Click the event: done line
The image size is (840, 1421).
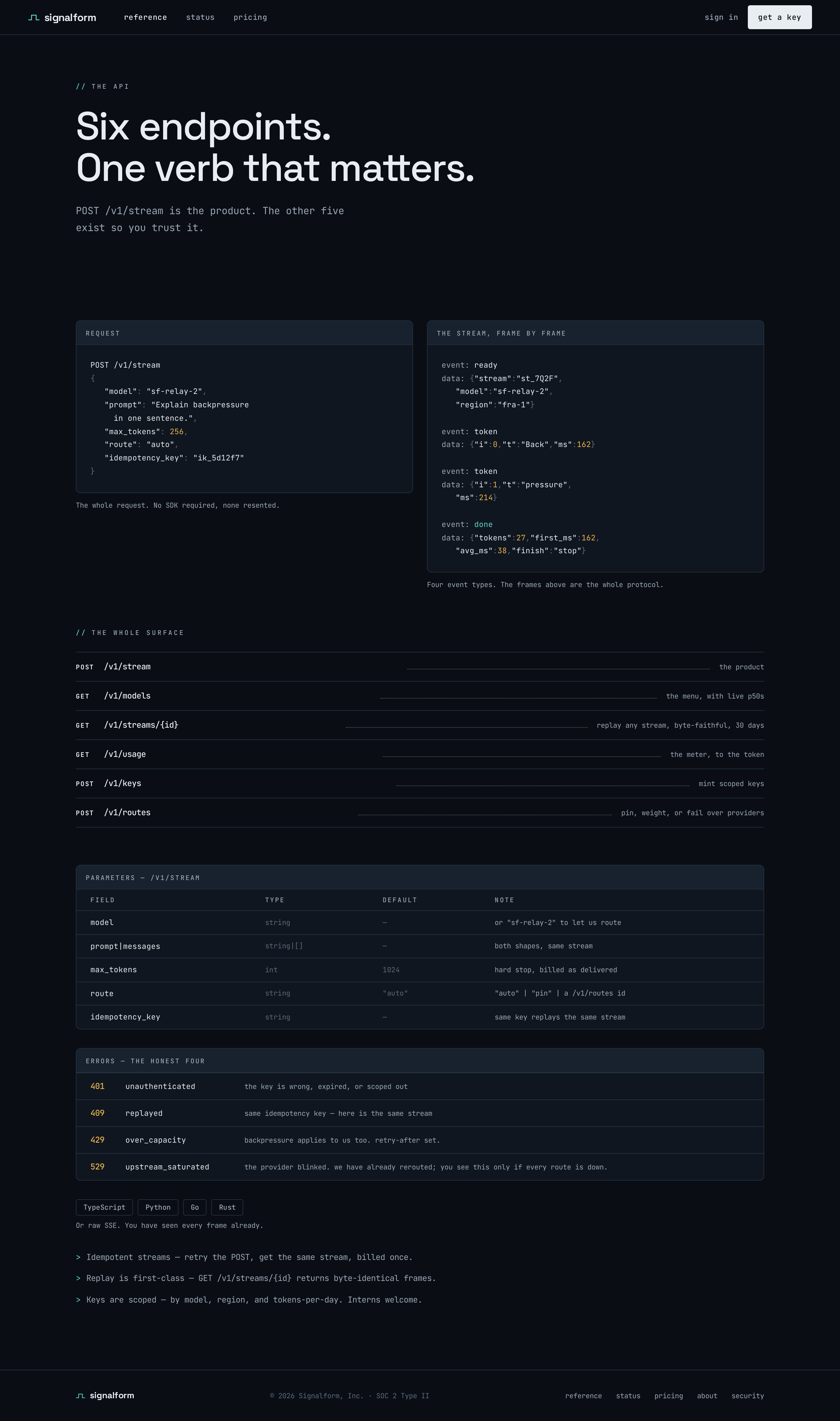tap(467, 525)
